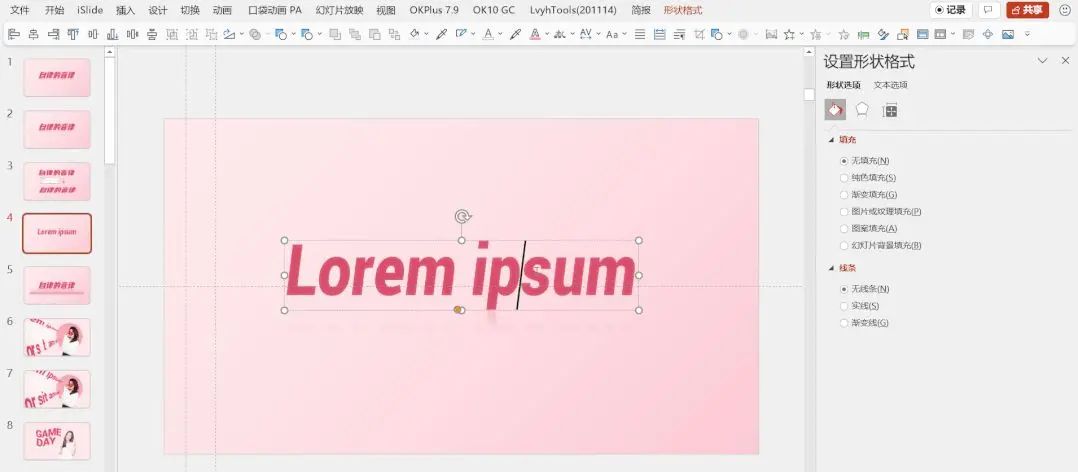Switch to the OKPlus 7.9 tab

tap(434, 10)
